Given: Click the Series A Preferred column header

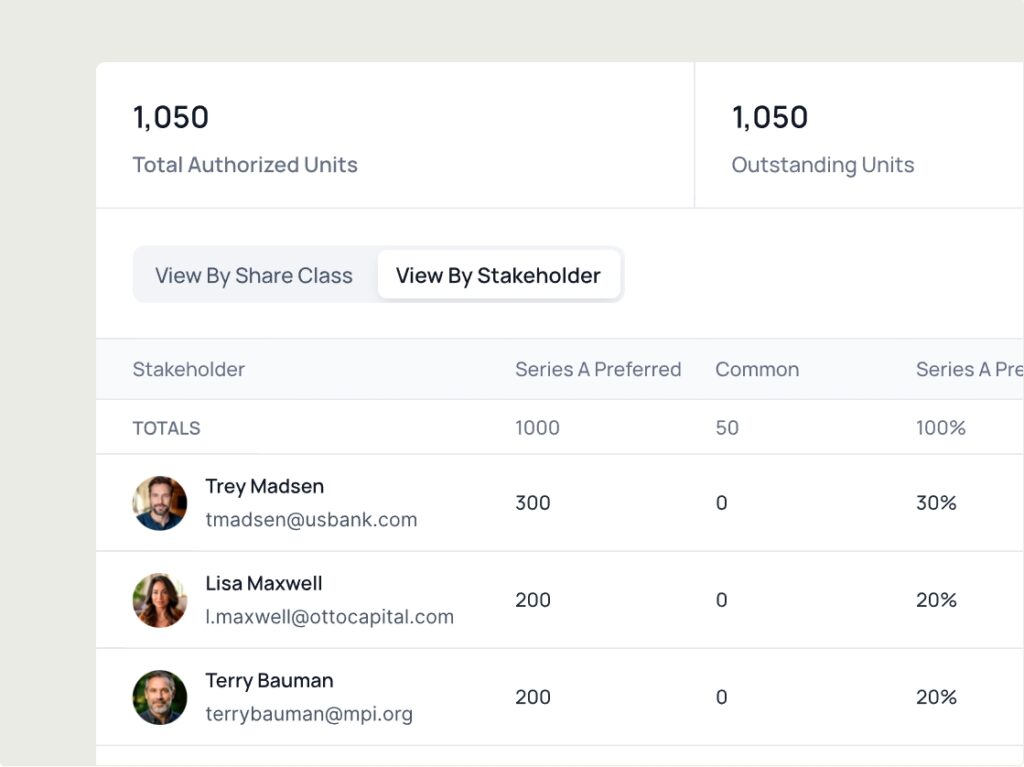Looking at the screenshot, I should click(598, 369).
